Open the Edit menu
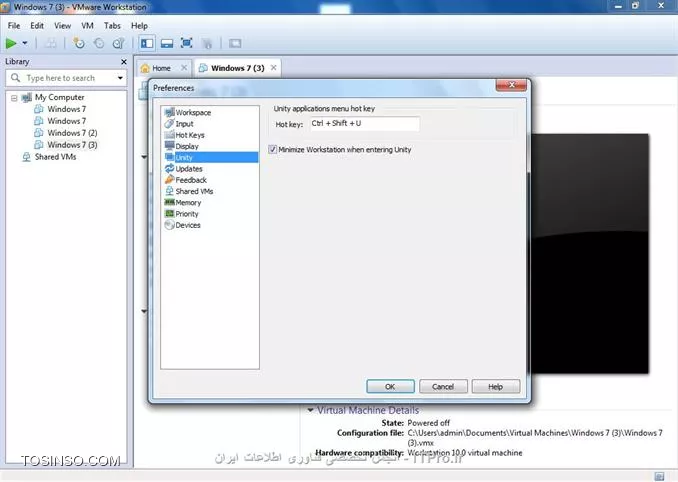Image resolution: width=678 pixels, height=482 pixels. 37,26
